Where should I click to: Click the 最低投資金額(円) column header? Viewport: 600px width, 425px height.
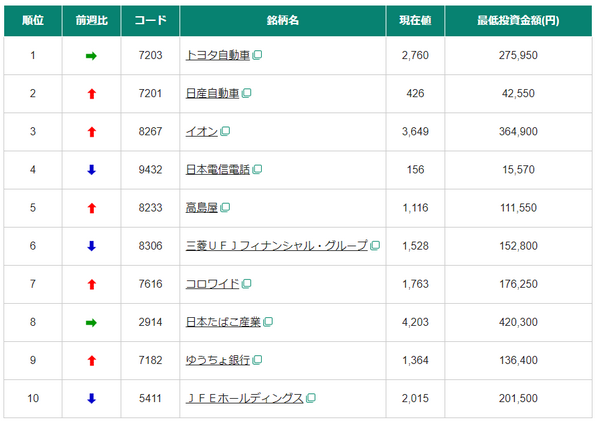pos(518,21)
